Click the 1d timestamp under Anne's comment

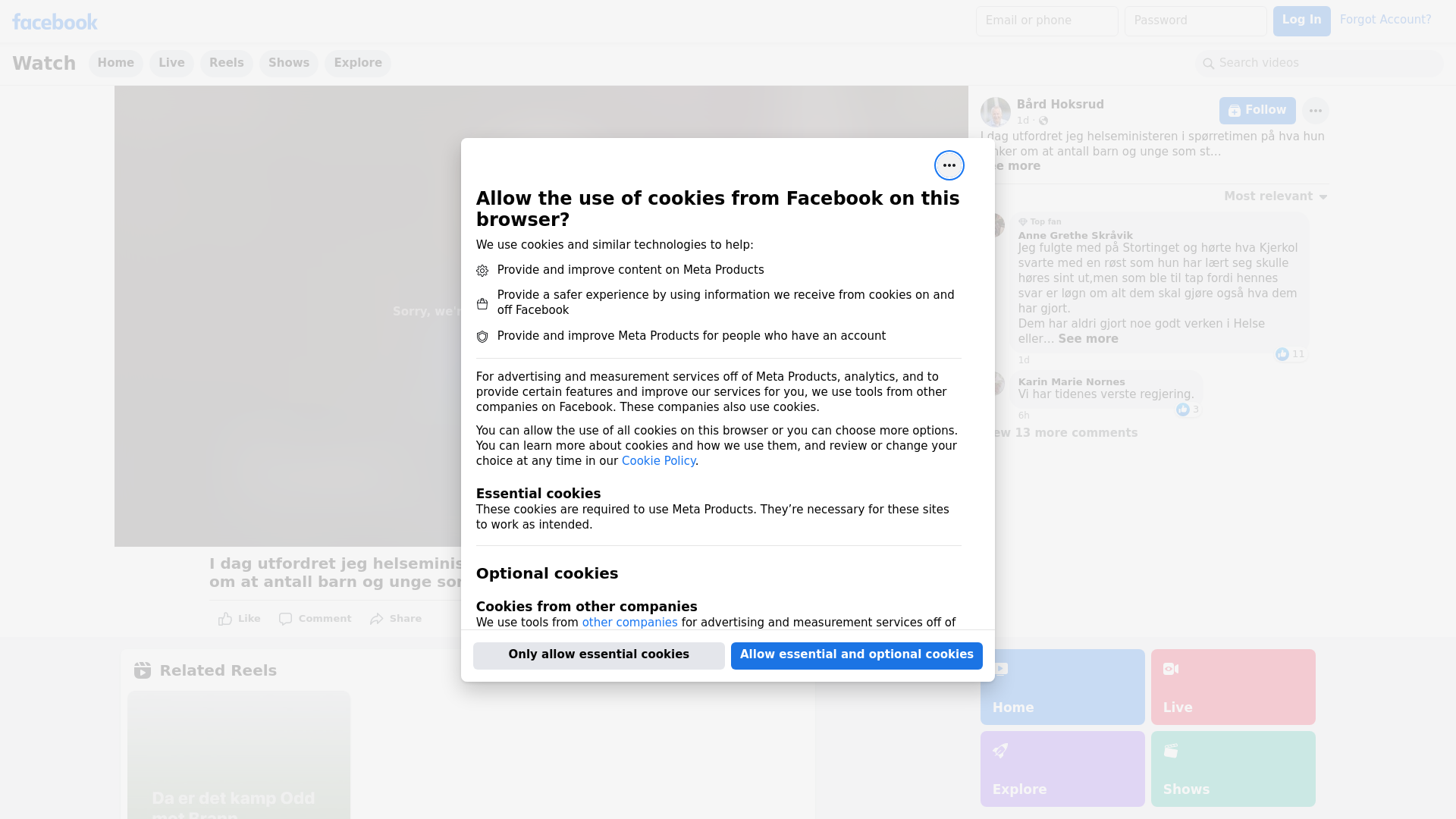(x=1024, y=360)
